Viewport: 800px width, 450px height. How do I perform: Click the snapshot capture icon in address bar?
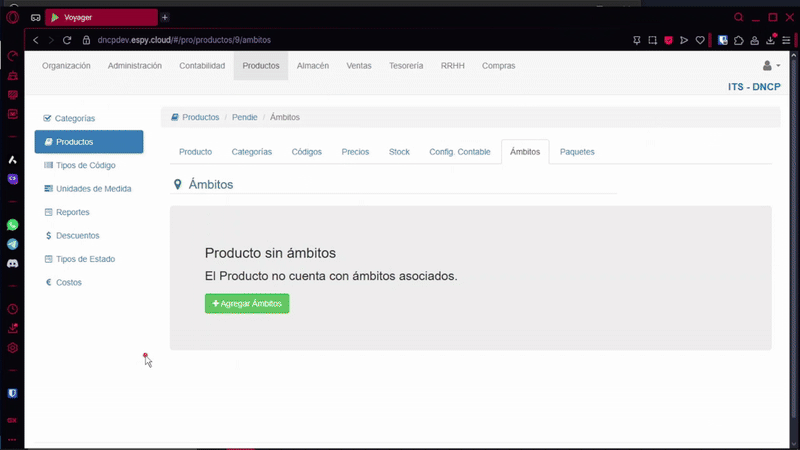652,40
